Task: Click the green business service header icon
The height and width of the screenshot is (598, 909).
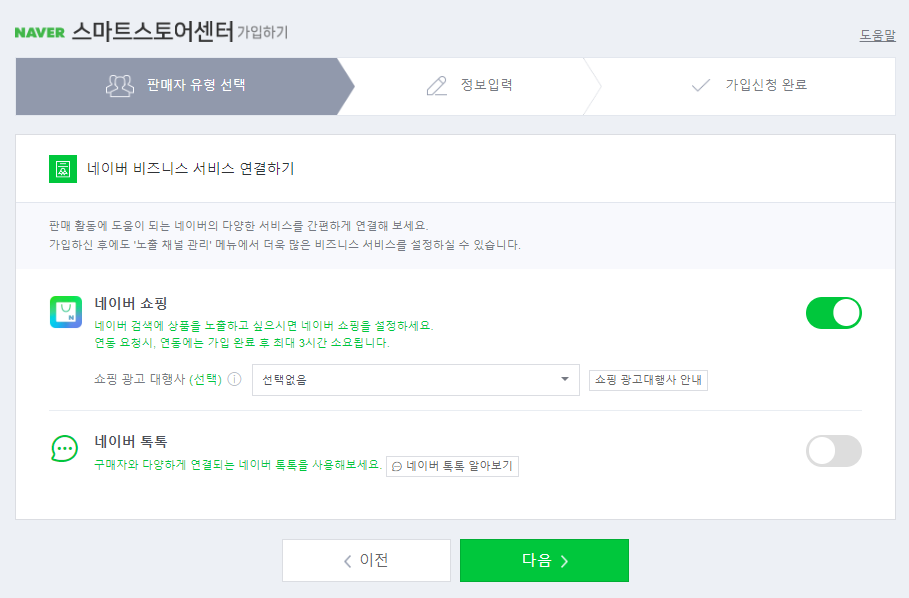Action: pos(63,169)
